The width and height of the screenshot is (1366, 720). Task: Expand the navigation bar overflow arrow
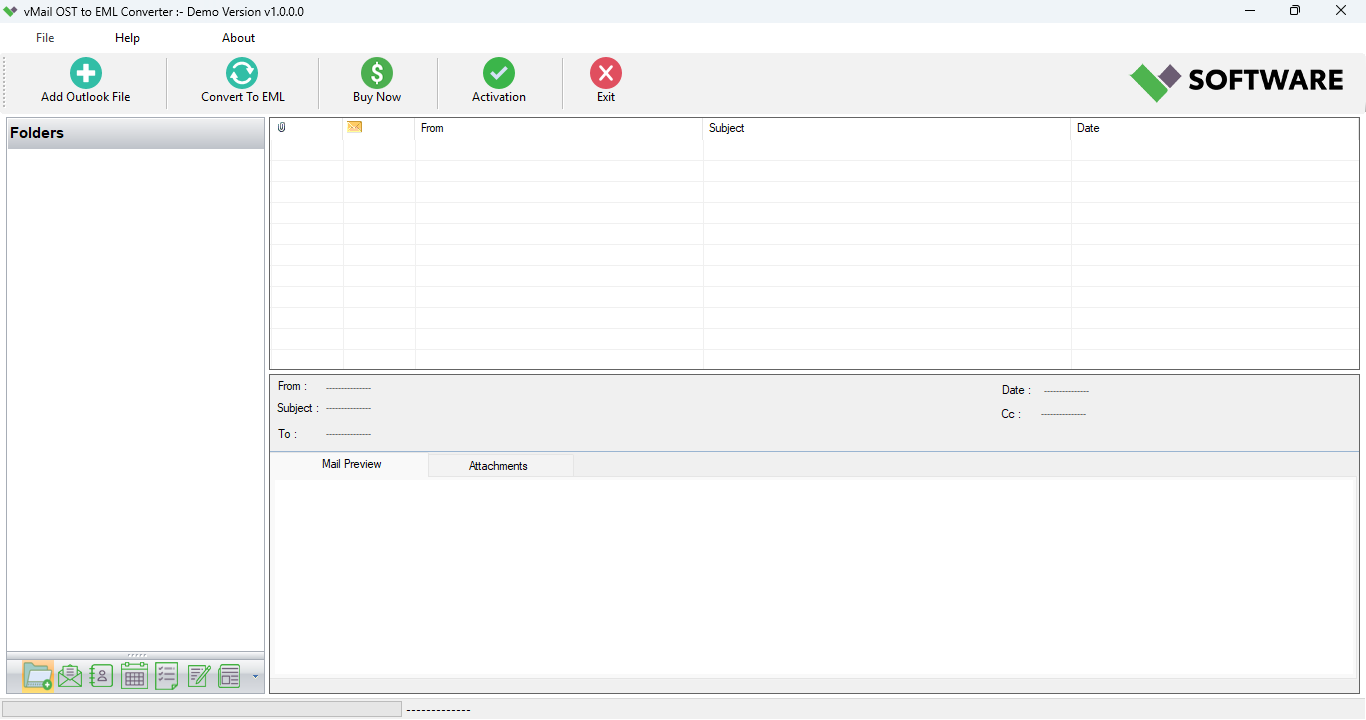point(255,676)
